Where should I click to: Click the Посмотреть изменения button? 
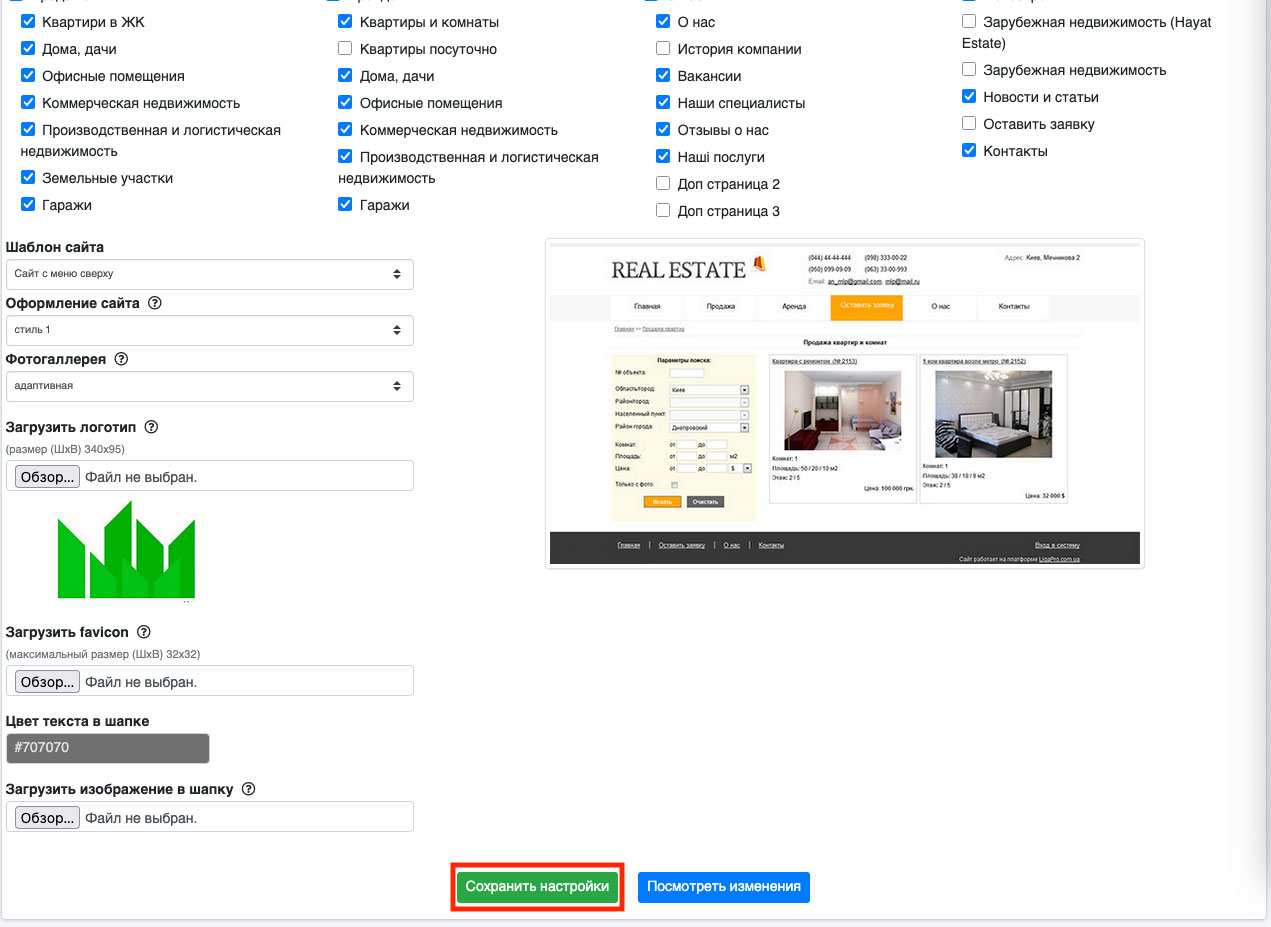pos(724,887)
